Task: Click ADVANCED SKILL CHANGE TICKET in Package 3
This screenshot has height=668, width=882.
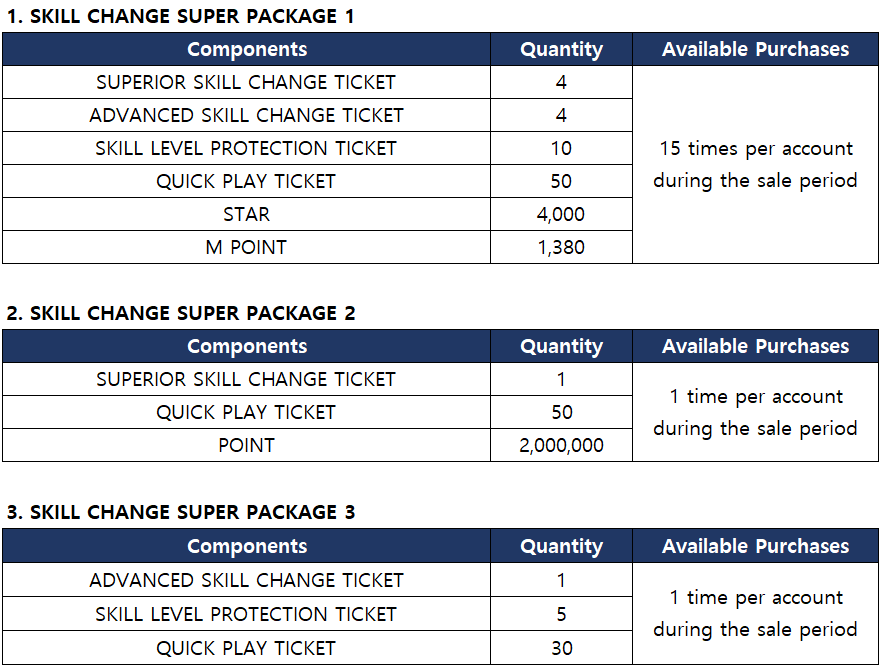Action: tap(246, 580)
